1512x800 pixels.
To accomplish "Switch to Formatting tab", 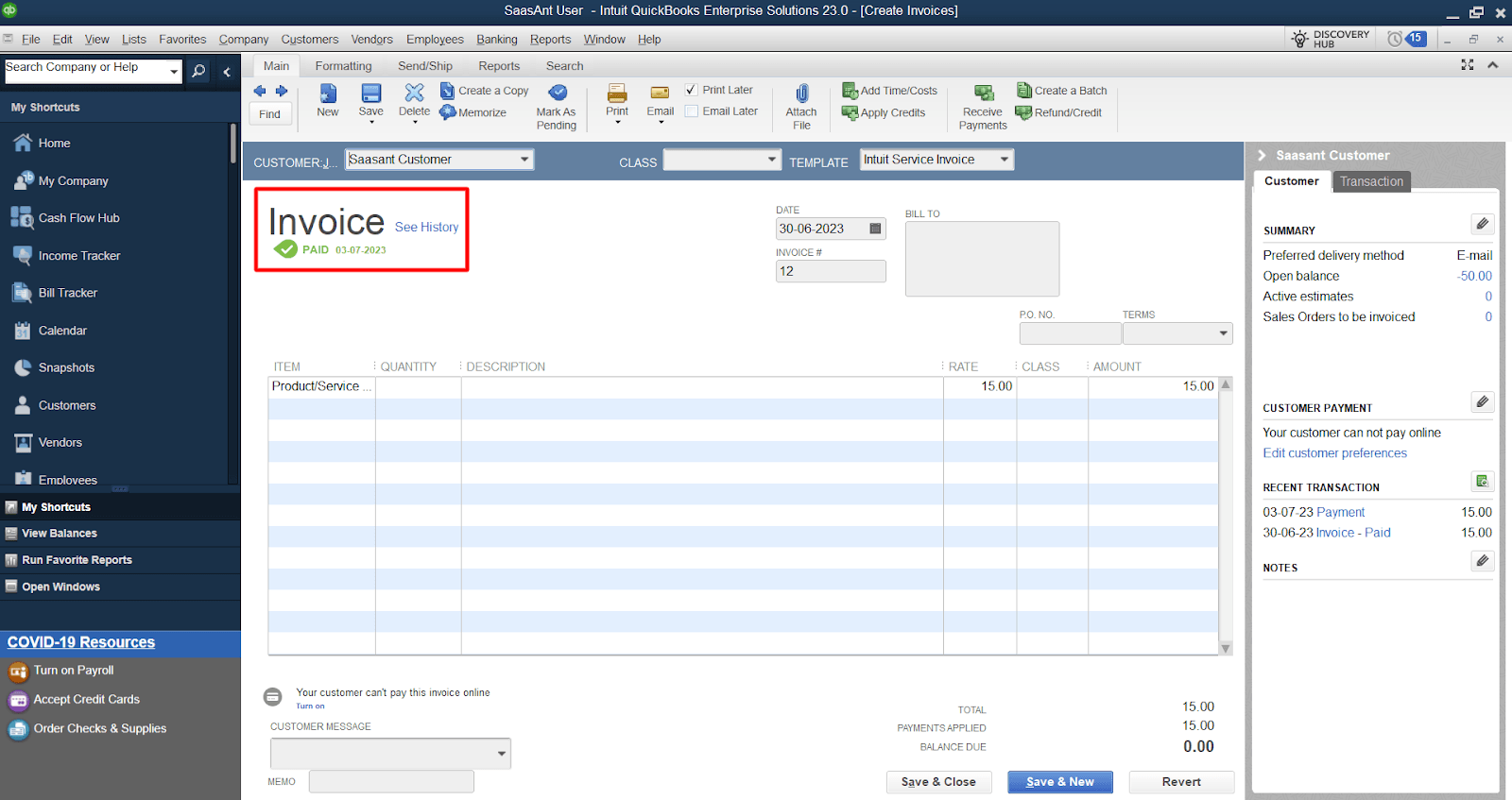I will point(343,66).
